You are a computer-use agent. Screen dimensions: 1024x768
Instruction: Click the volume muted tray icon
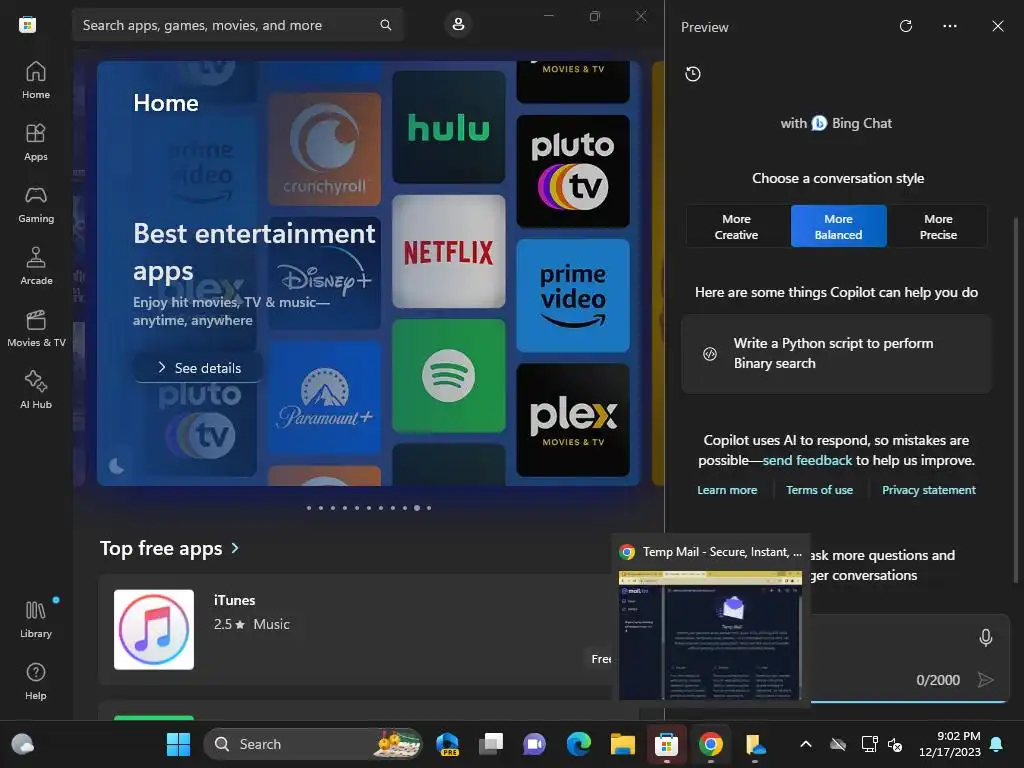point(895,744)
